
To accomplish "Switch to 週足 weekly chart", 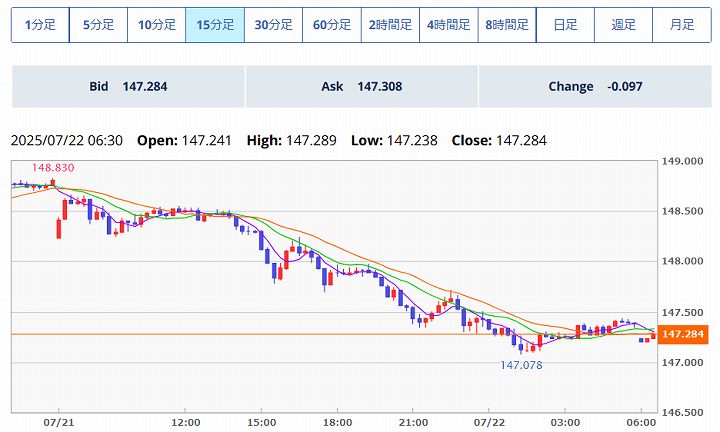I will [x=624, y=25].
